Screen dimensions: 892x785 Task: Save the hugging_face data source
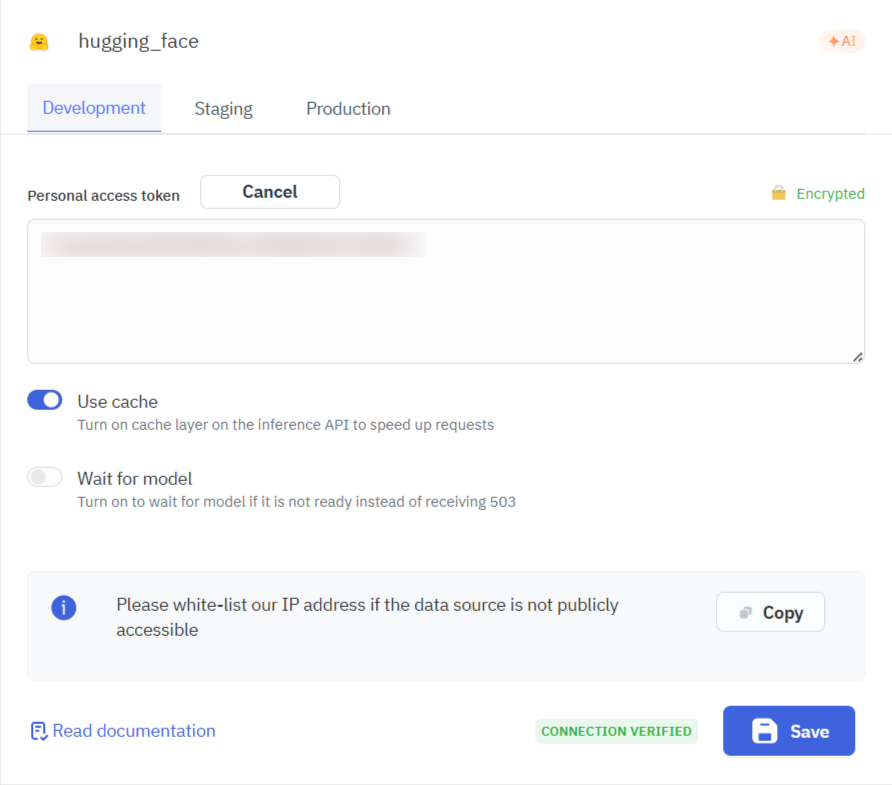pos(788,731)
